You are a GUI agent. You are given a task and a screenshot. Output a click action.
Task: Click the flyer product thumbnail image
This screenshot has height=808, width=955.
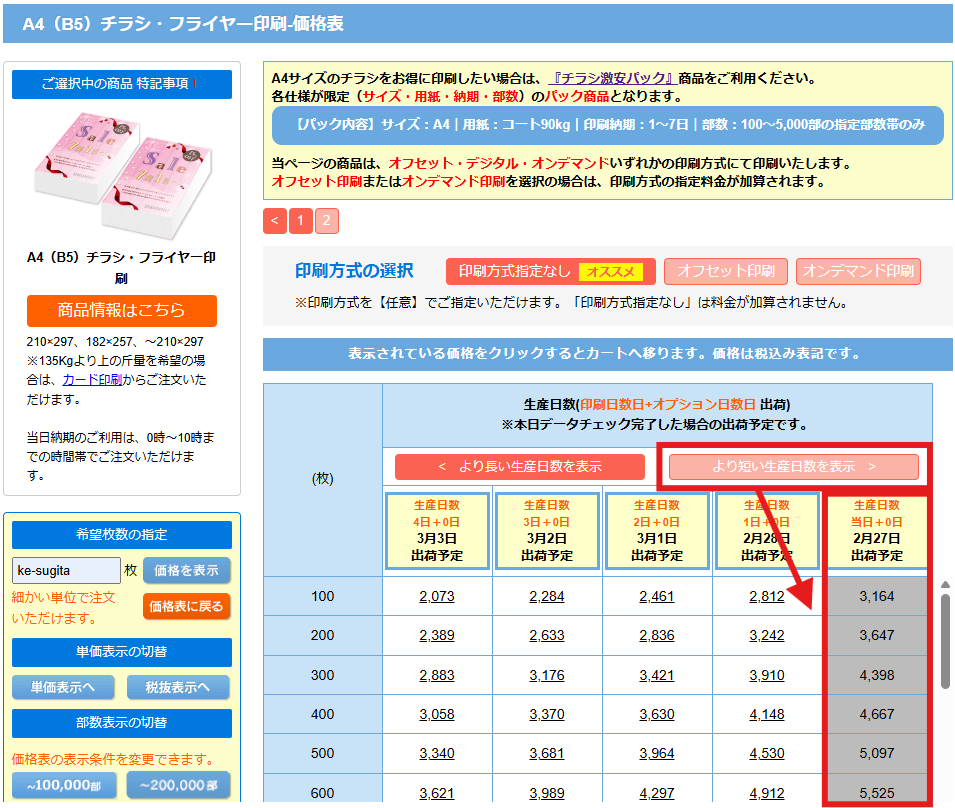pyautogui.click(x=121, y=172)
